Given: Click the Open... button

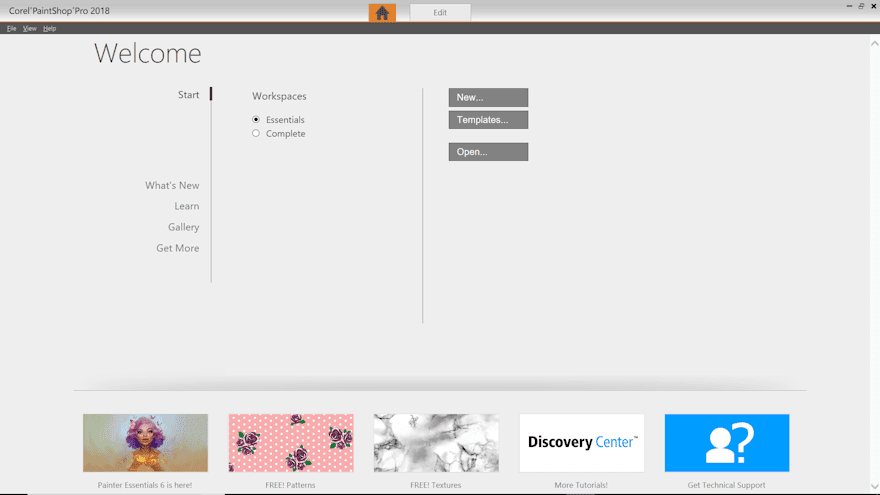Looking at the screenshot, I should [488, 152].
